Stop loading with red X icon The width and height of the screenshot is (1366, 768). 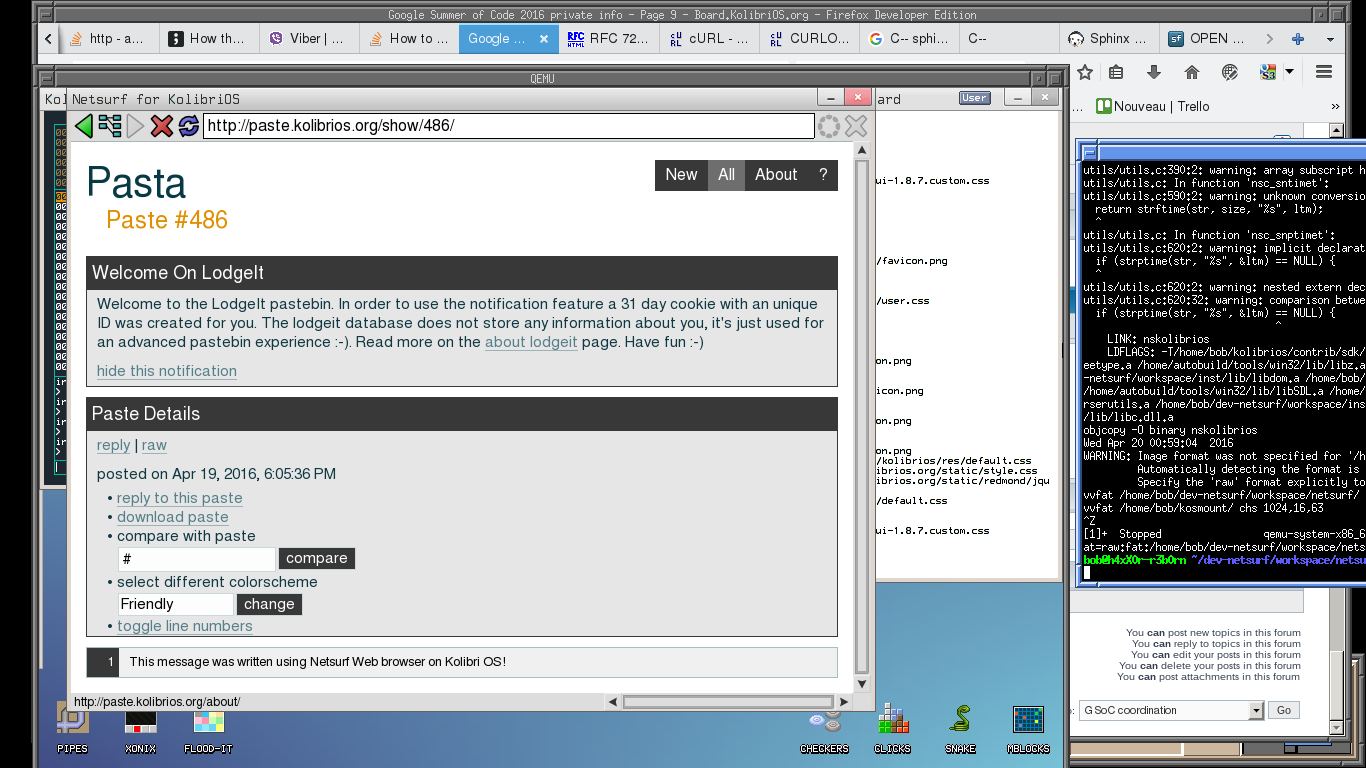pyautogui.click(x=162, y=126)
